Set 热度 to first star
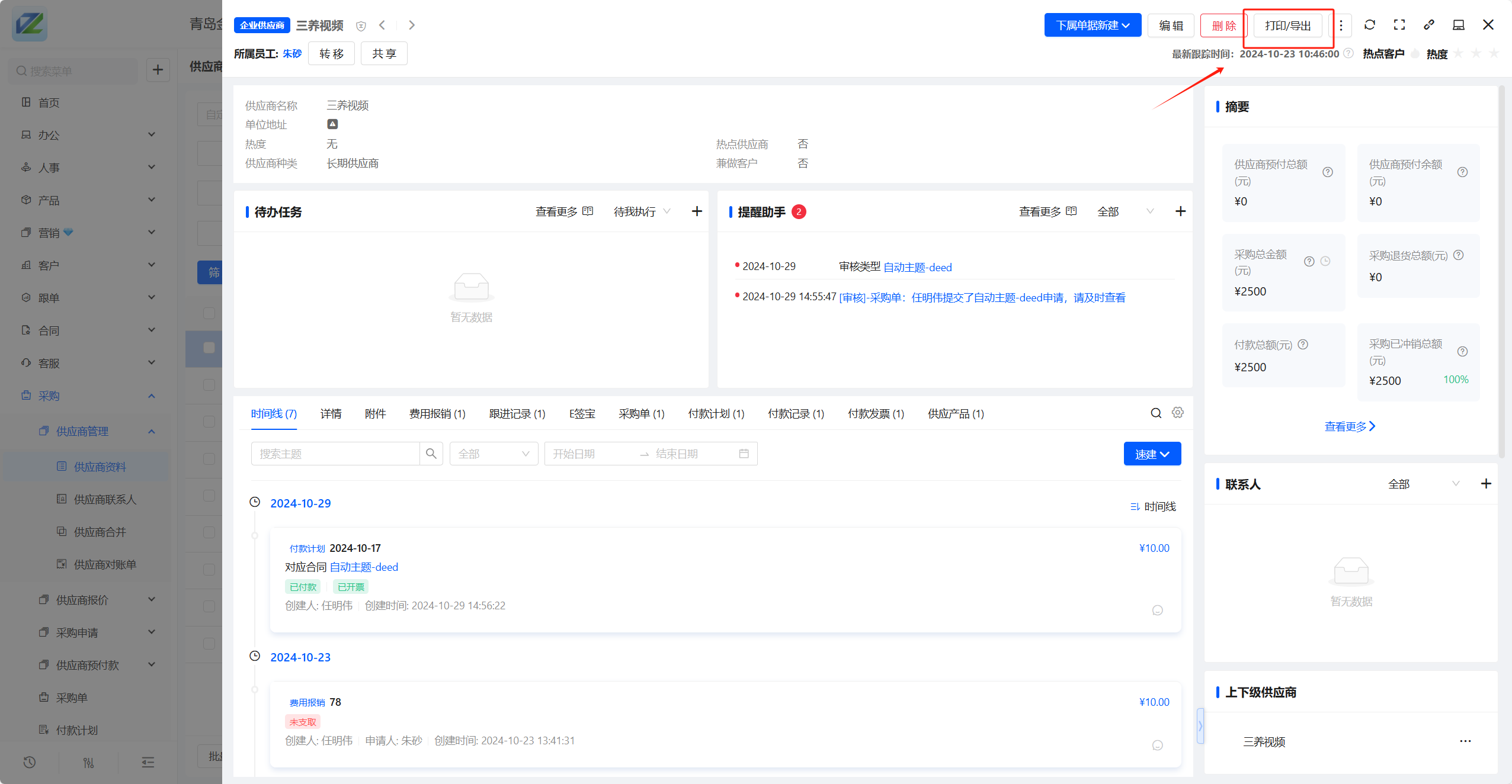 (1459, 54)
